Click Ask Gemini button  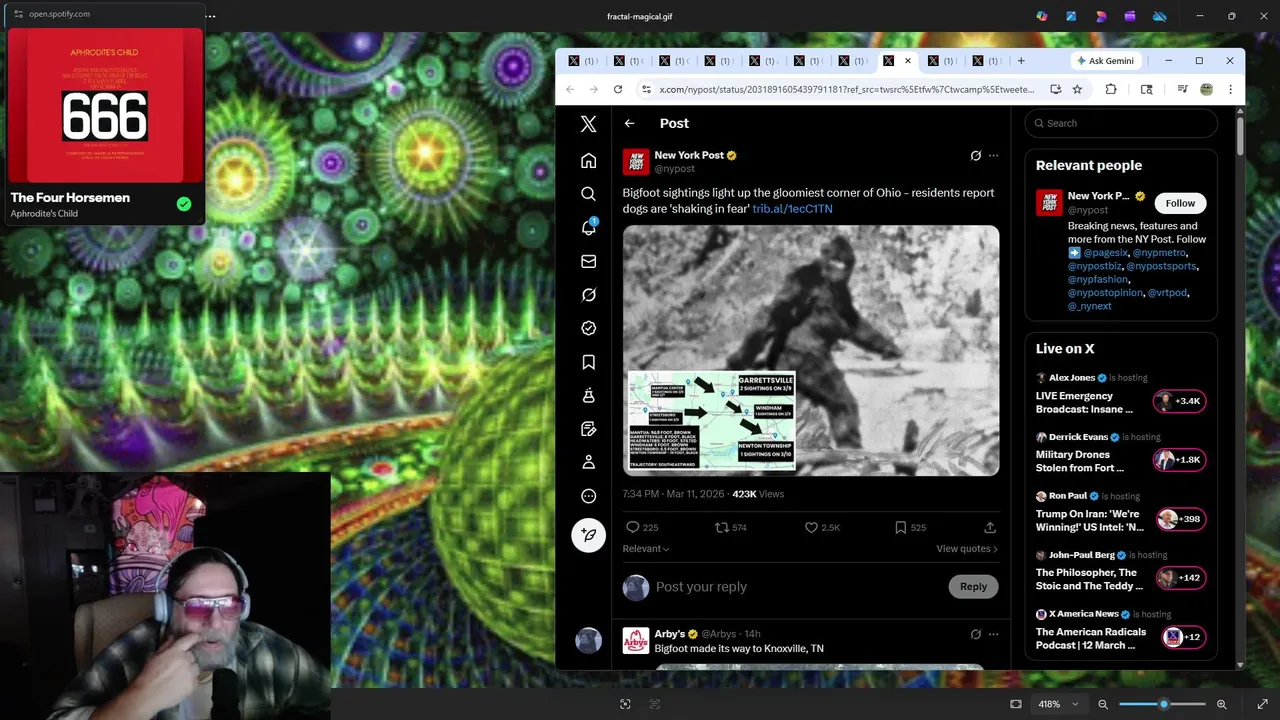tap(1105, 61)
